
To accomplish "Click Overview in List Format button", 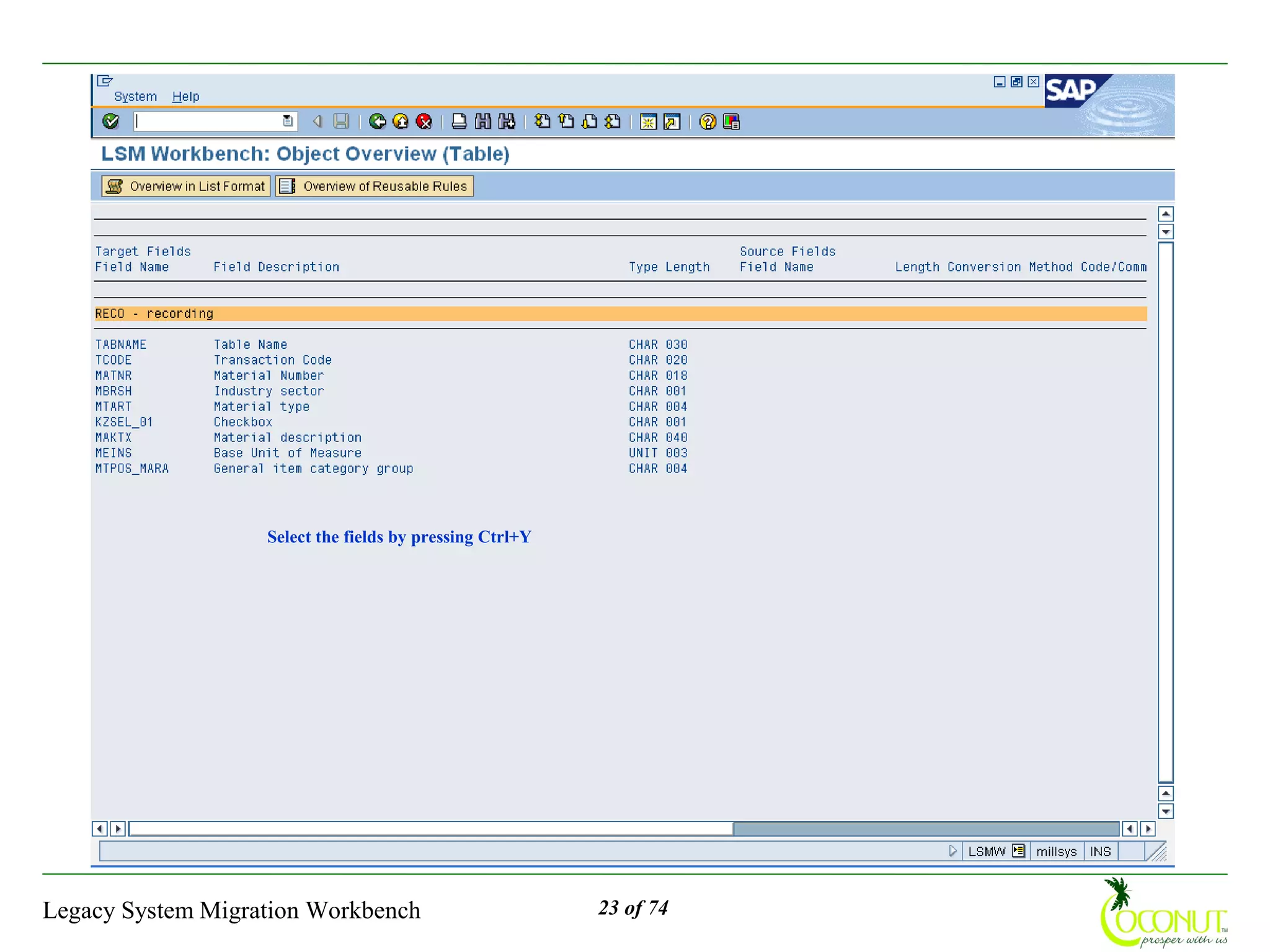I will (x=186, y=186).
